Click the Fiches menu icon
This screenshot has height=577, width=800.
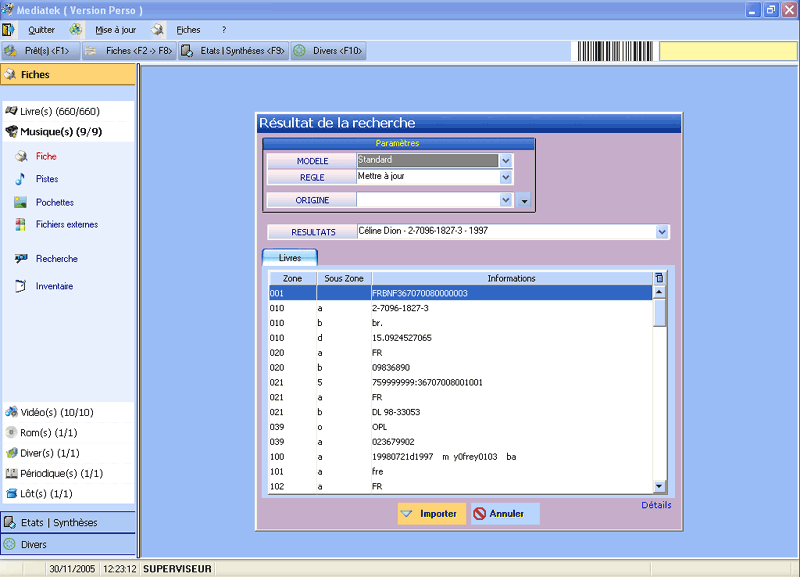coord(158,30)
